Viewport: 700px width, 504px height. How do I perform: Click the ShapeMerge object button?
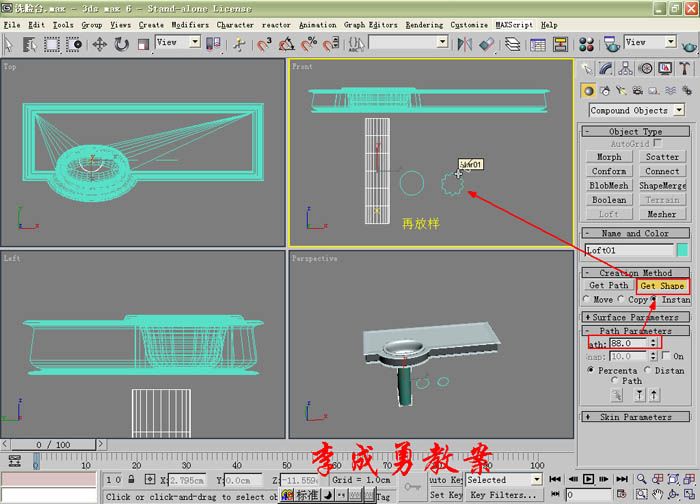[x=662, y=185]
